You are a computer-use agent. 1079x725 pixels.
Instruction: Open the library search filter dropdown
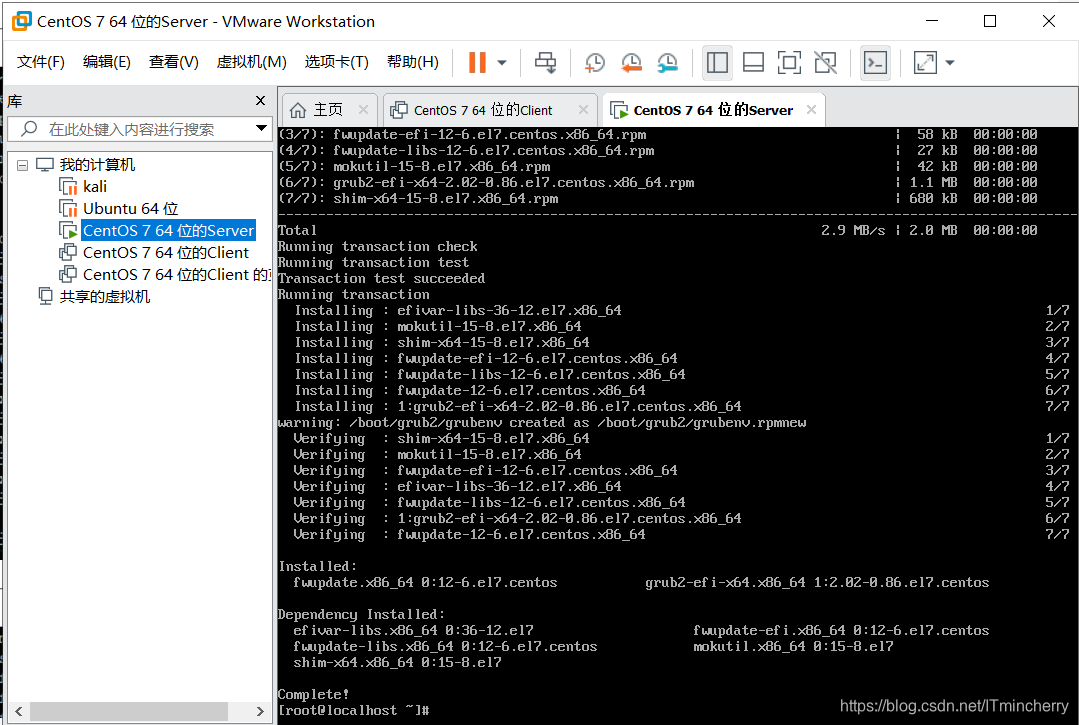click(261, 128)
